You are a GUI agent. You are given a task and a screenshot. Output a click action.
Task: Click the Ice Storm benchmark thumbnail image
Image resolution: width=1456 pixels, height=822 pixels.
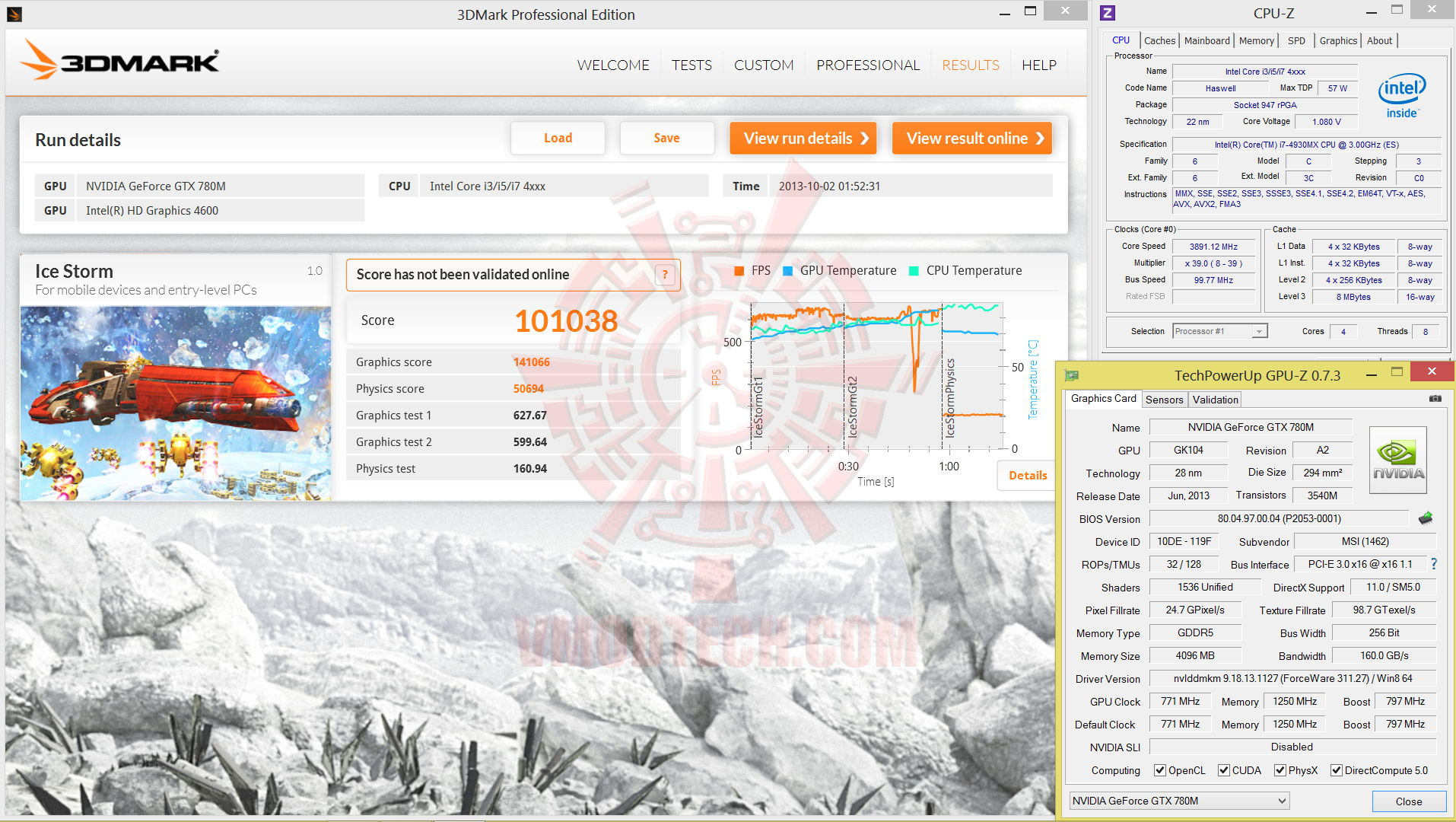click(176, 403)
